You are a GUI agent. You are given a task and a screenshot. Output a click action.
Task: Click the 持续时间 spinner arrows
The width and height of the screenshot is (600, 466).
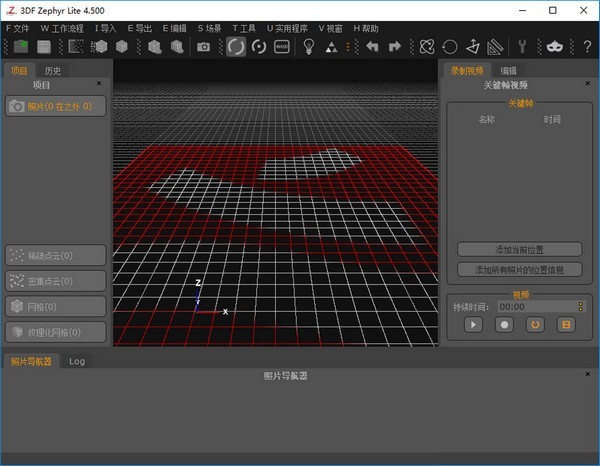pos(580,307)
